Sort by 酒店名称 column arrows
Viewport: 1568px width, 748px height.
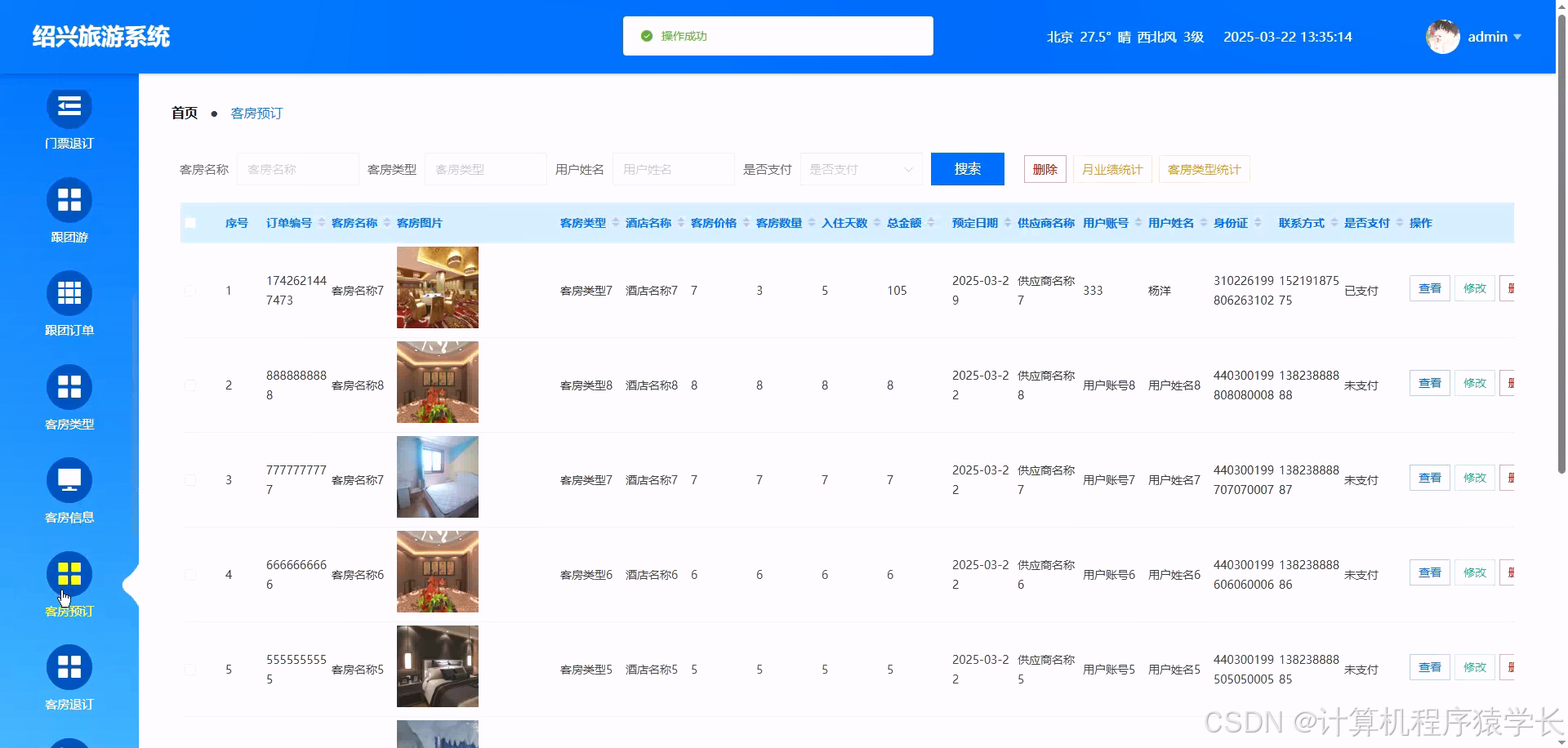[x=681, y=223]
